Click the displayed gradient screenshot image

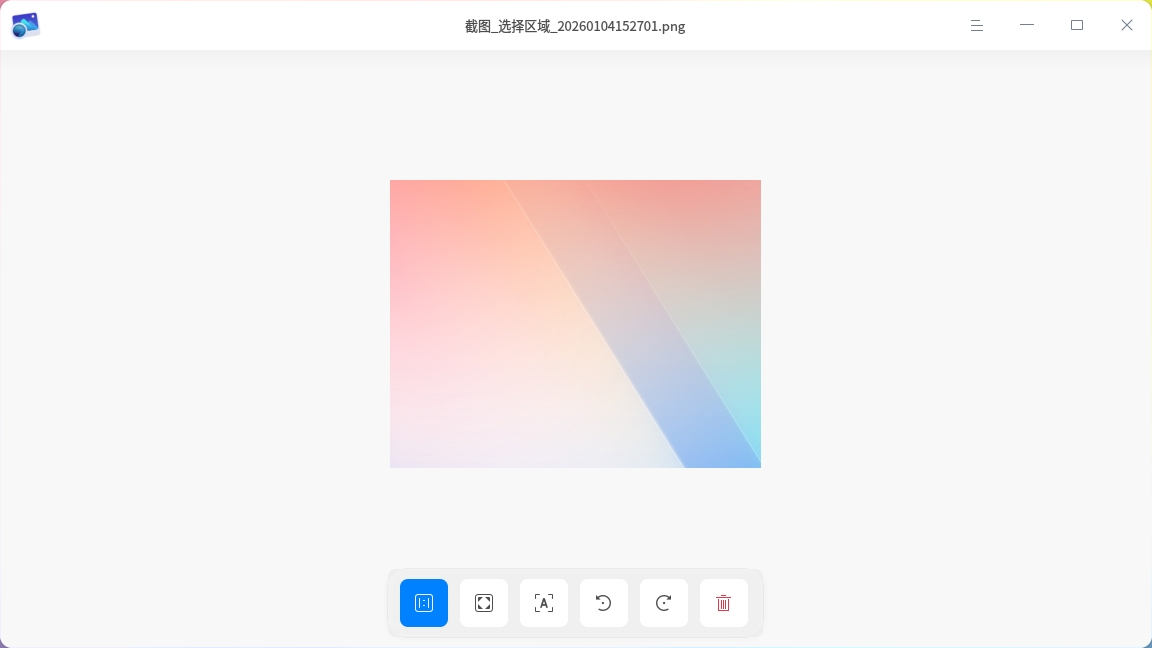[575, 324]
